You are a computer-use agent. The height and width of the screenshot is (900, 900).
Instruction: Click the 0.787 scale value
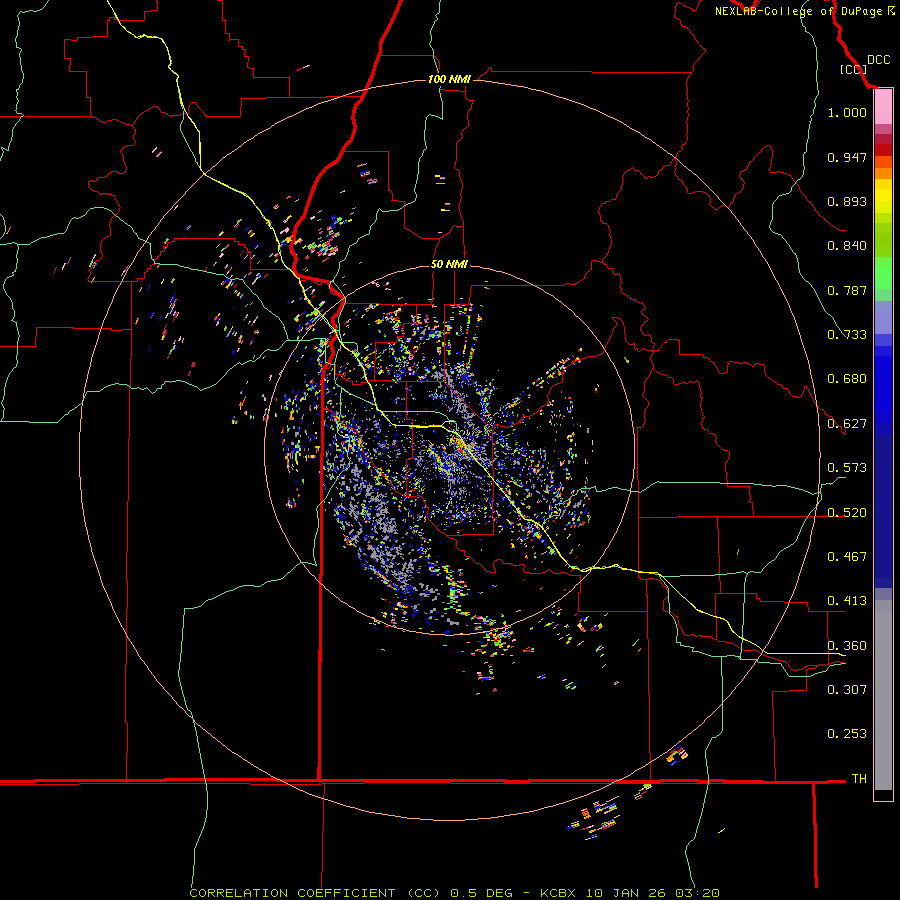click(x=847, y=290)
